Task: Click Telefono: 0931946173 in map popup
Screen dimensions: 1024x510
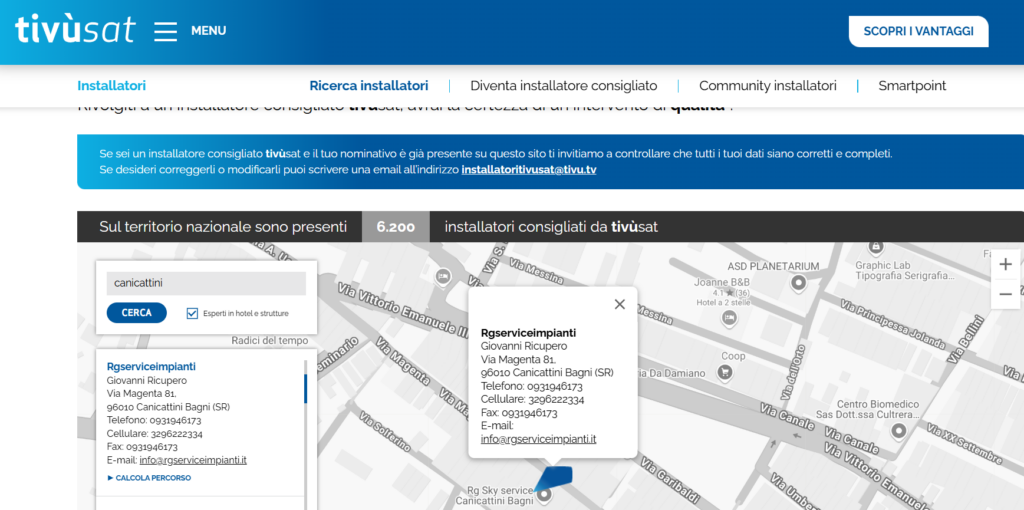Action: coord(532,386)
